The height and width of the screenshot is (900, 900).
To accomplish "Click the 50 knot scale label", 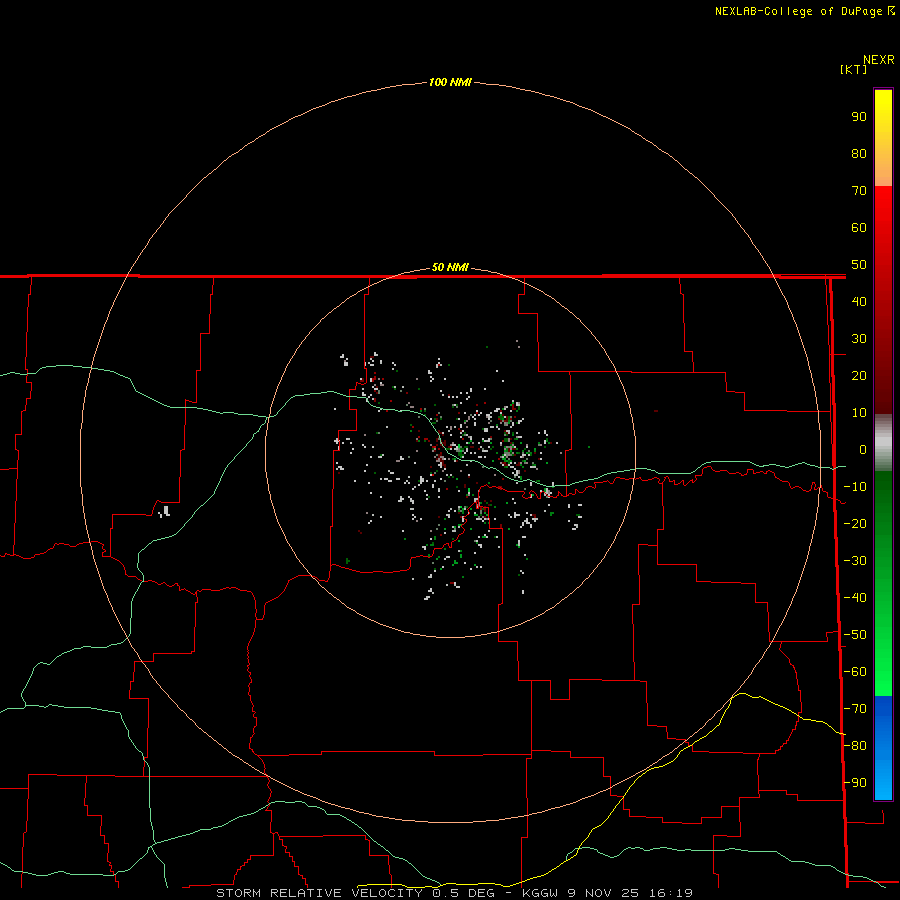I will (x=859, y=265).
